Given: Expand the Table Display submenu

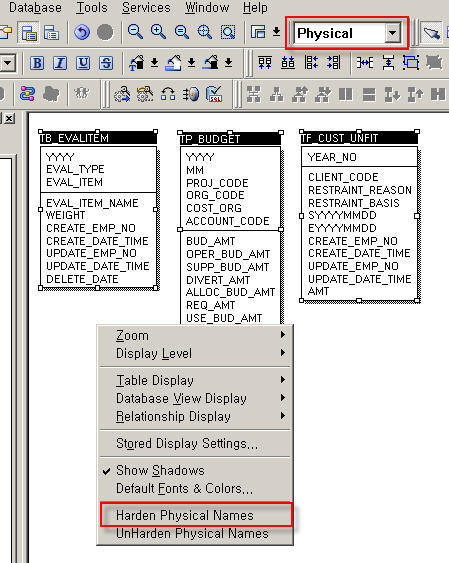Looking at the screenshot, I should pos(195,380).
